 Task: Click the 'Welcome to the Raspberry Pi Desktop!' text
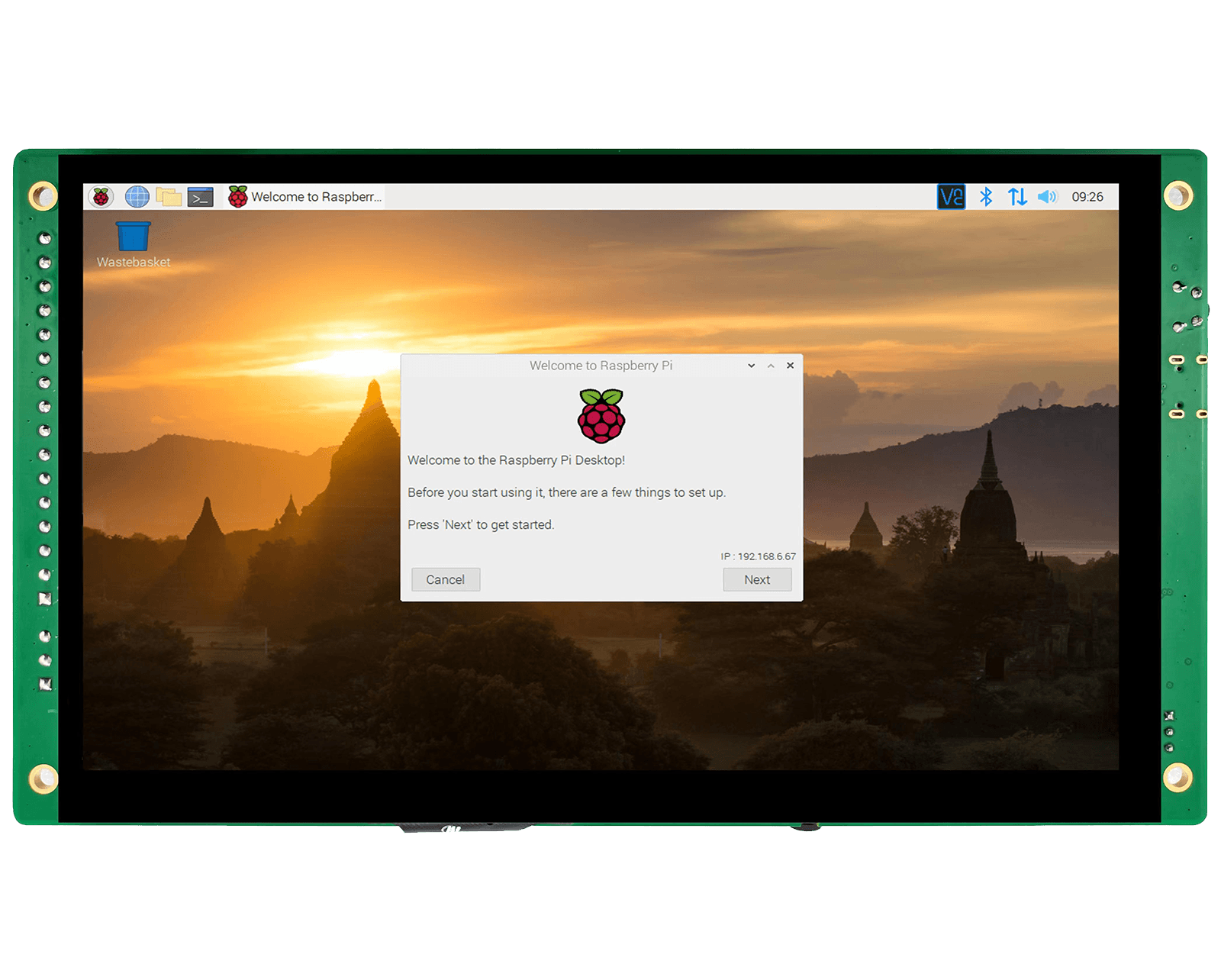coord(516,460)
